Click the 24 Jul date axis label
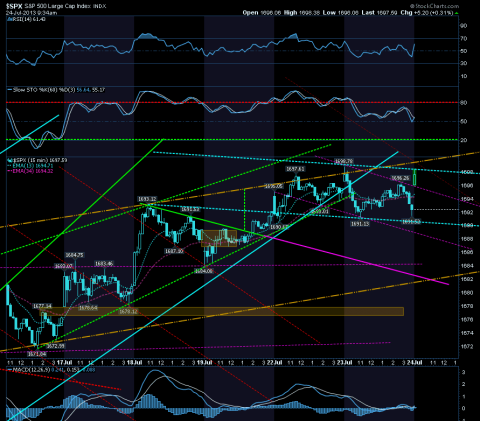480x421 pixels. tap(415, 363)
